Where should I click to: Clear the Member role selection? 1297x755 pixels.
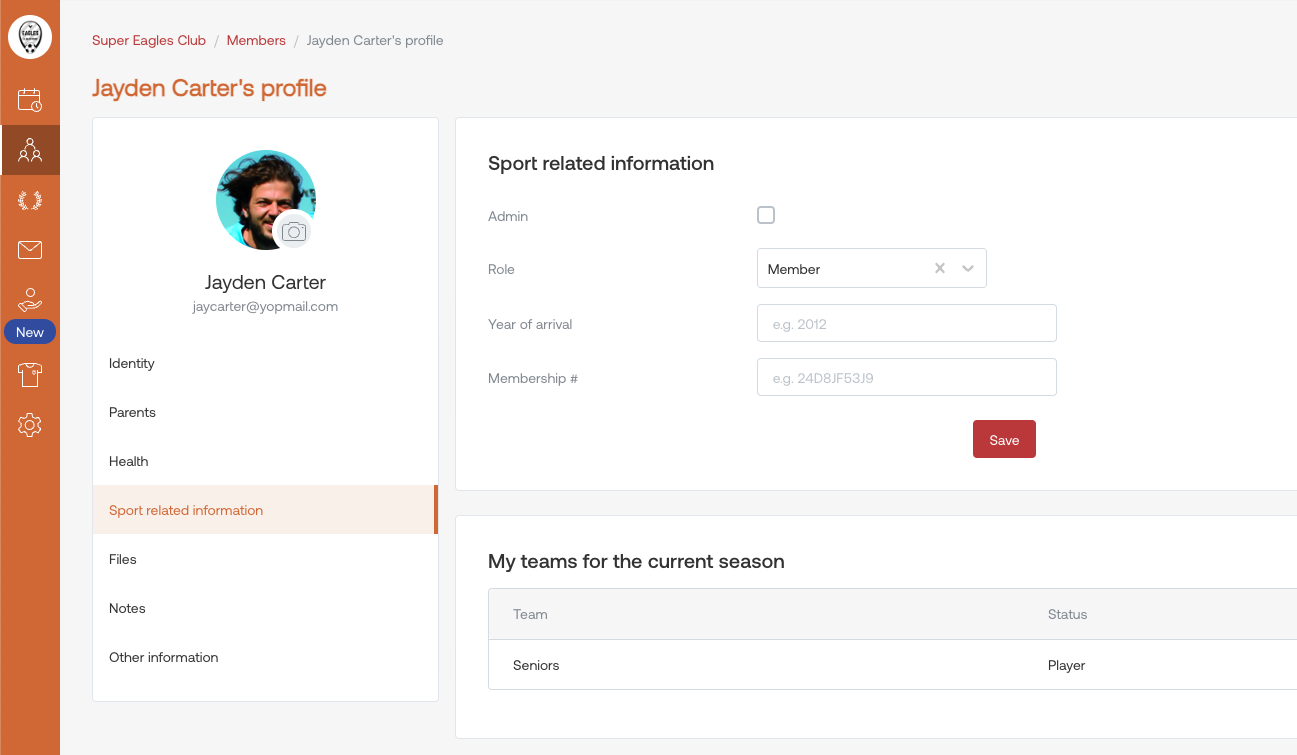[x=939, y=268]
